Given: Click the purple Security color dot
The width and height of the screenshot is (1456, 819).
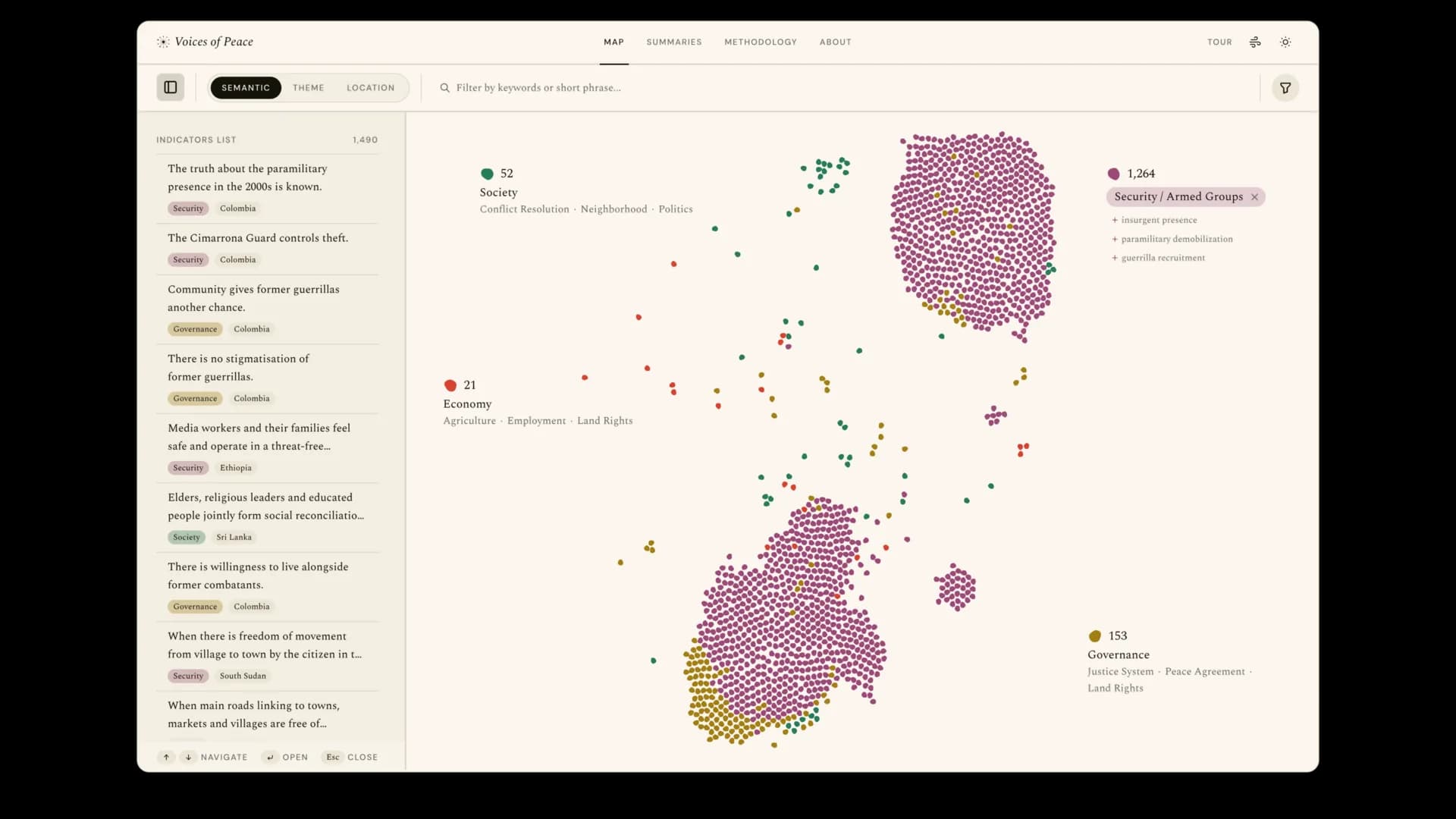Looking at the screenshot, I should [1113, 174].
